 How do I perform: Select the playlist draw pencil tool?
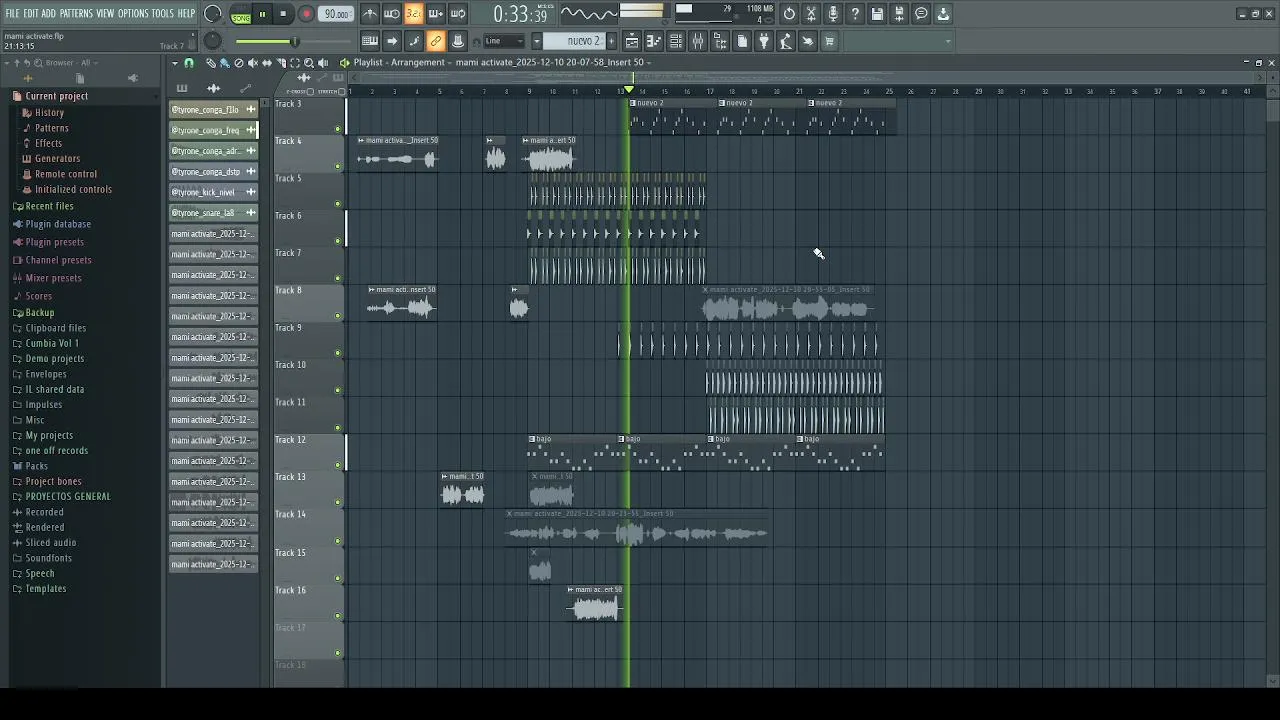click(211, 63)
